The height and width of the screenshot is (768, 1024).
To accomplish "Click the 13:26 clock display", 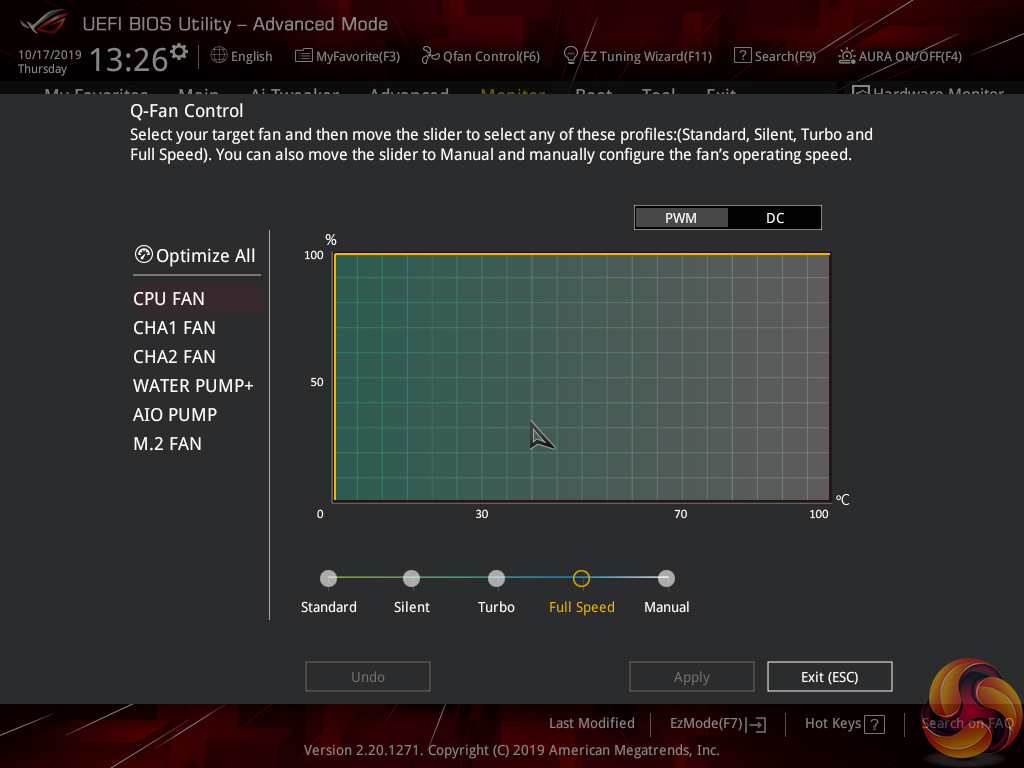I will 129,59.
